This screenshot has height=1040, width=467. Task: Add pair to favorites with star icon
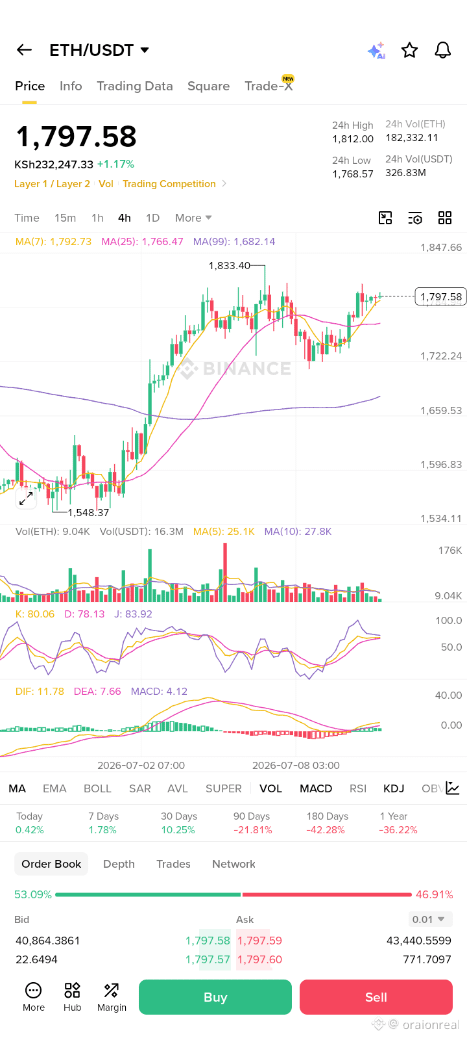[x=410, y=50]
